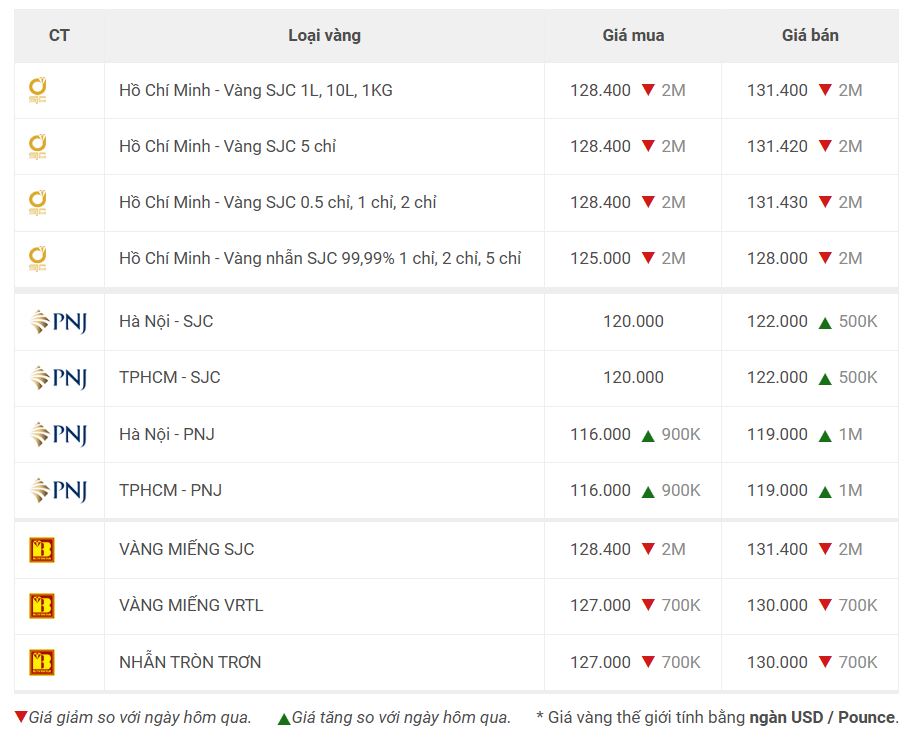This screenshot has width=910, height=744.
Task: Click the SJC logo beside Vàng SJC 1L, 10L, 1KG
Action: 38,91
